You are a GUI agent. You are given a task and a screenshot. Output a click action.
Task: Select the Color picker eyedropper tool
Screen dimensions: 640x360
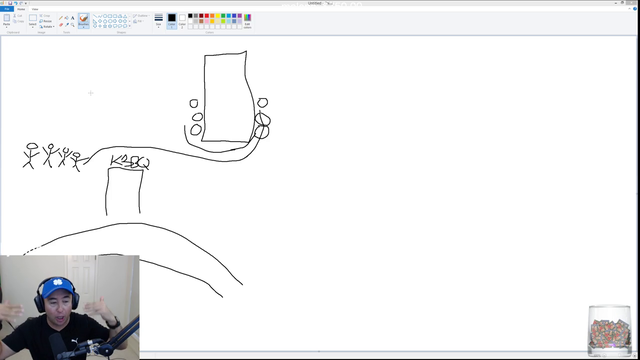coord(67,25)
